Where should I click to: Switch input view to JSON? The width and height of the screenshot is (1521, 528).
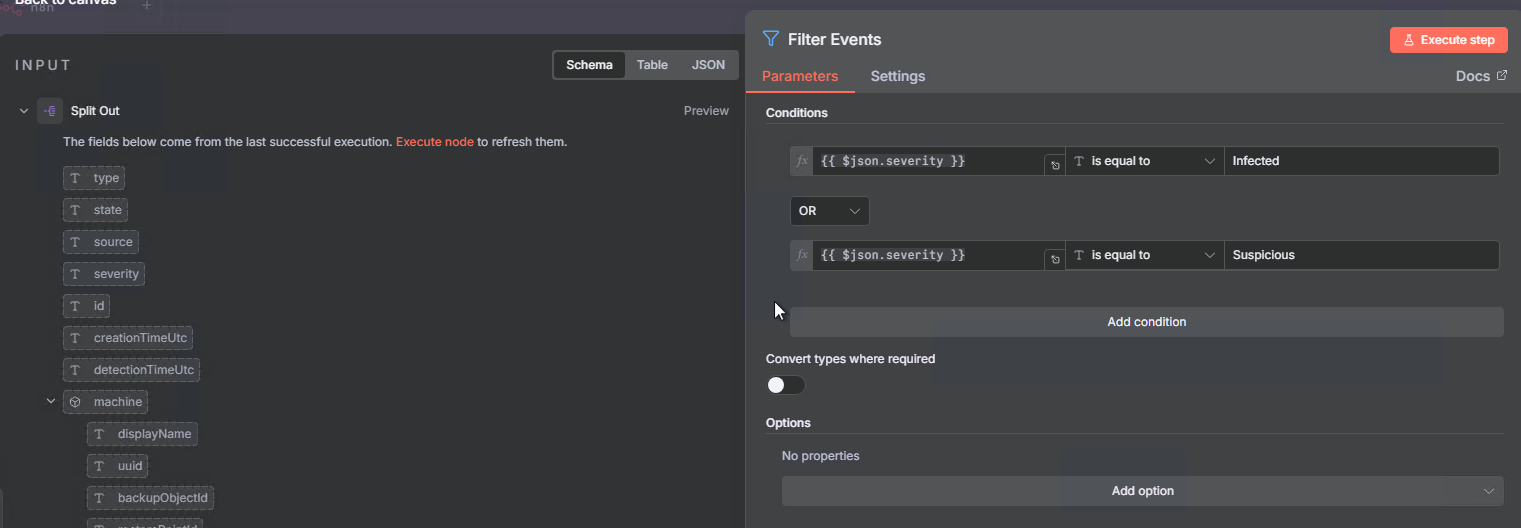[x=708, y=65]
